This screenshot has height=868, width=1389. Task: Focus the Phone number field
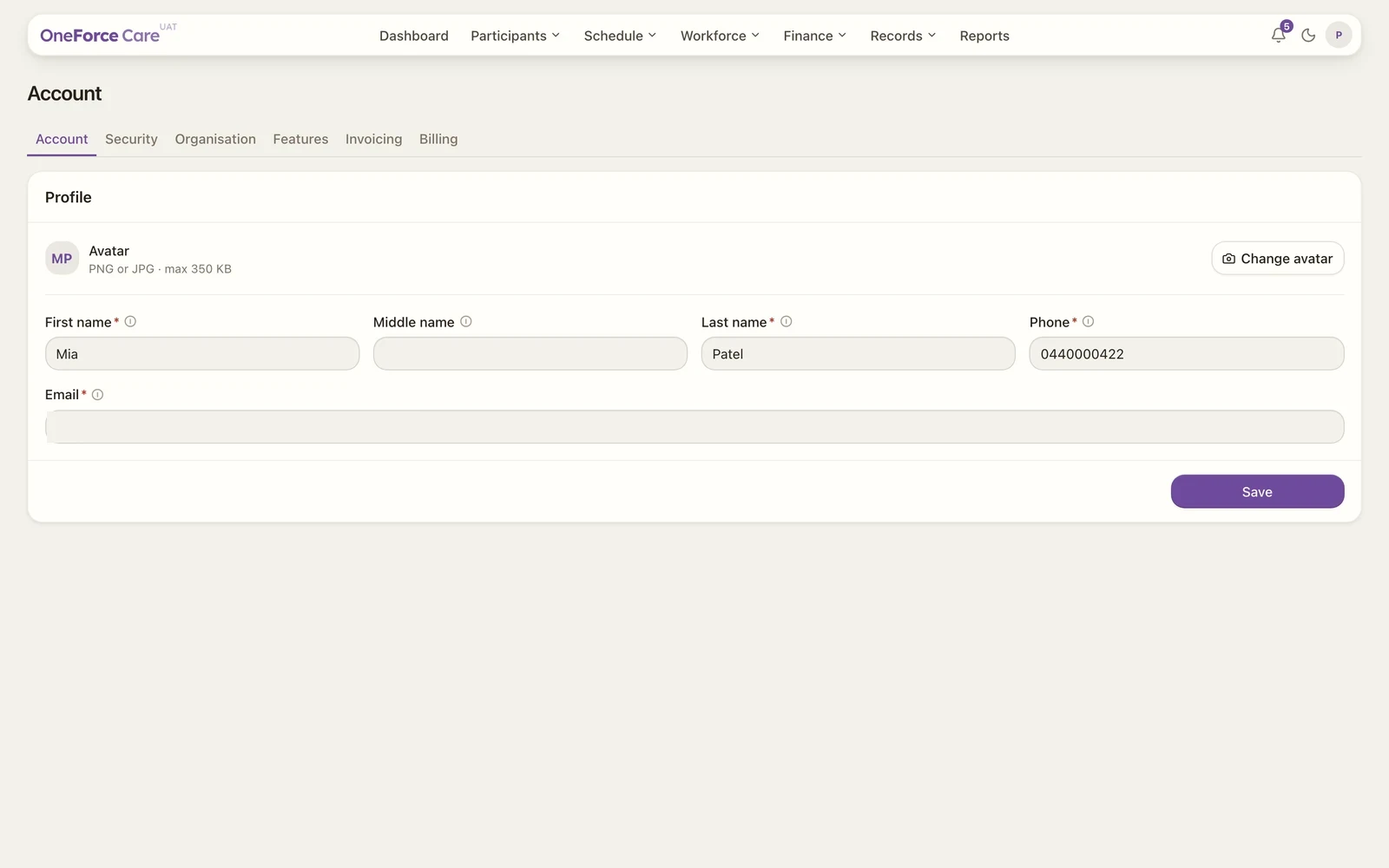[1187, 353]
